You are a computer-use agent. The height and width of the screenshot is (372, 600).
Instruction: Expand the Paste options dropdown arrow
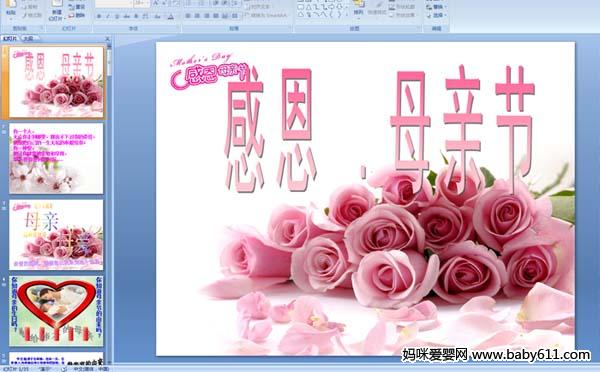coord(11,18)
